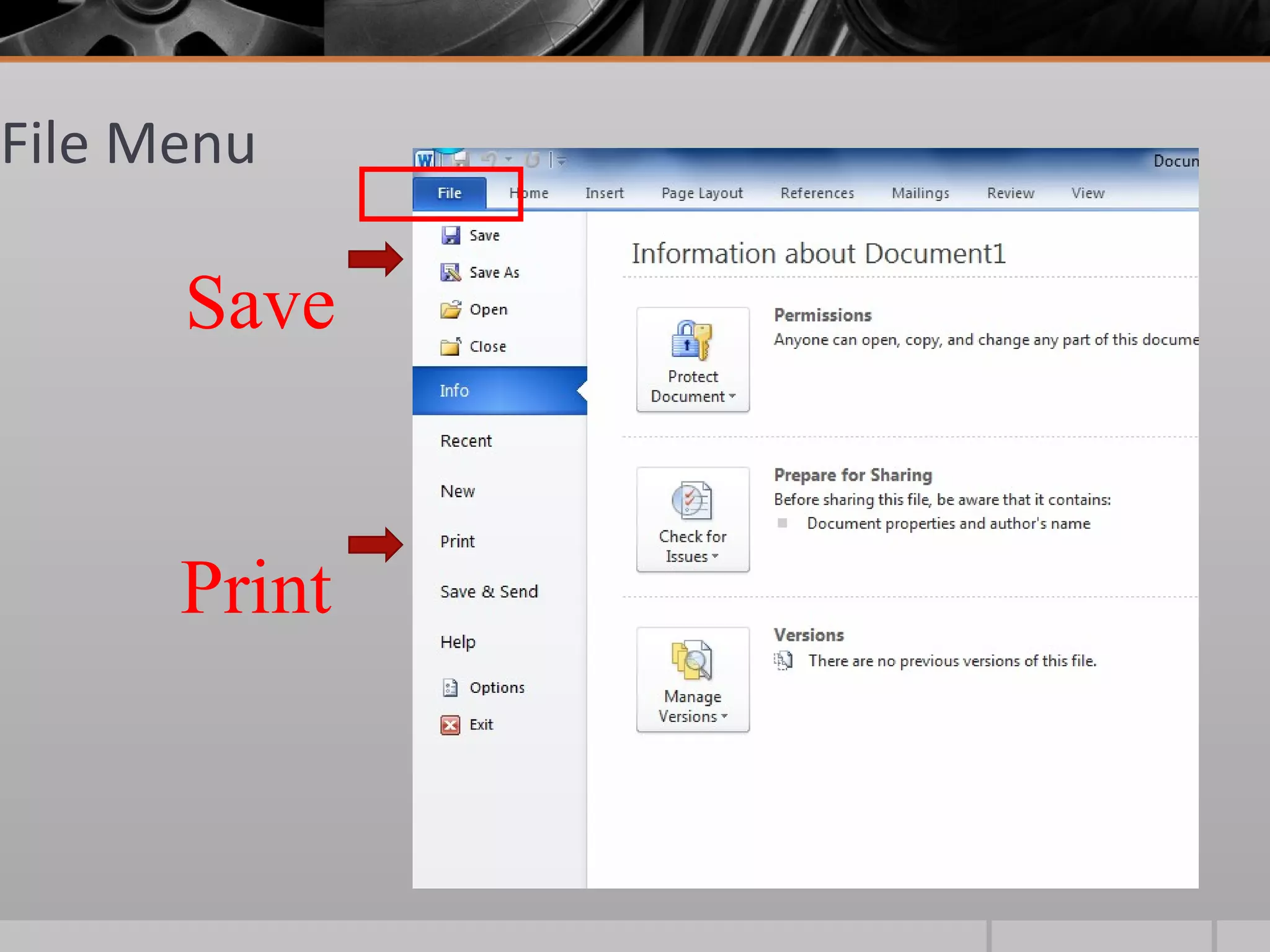Click the Word logo in title bar
The image size is (1270, 952).
425,160
